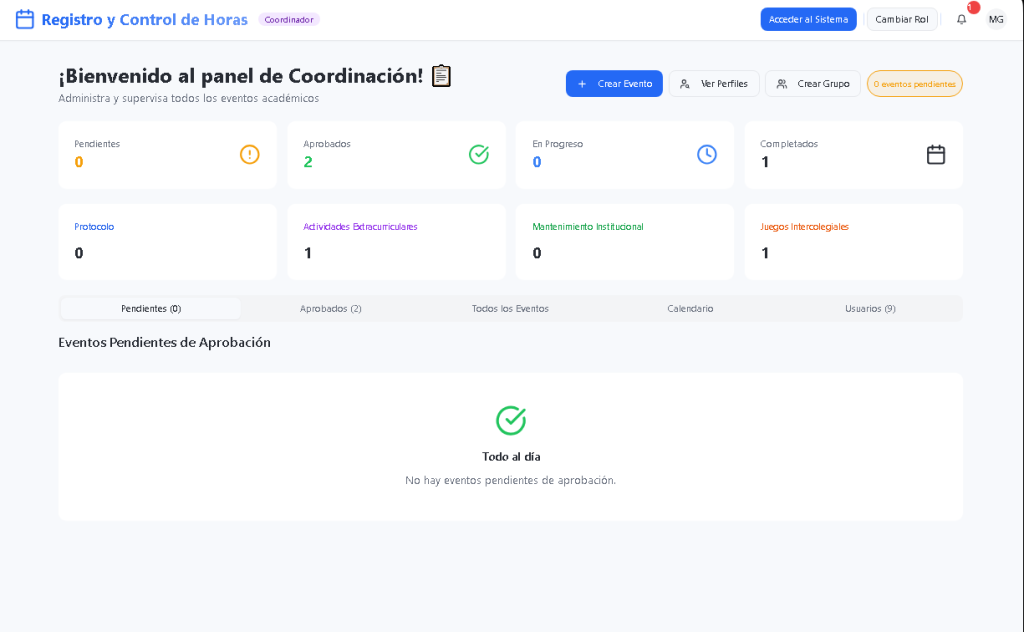Click the 0 eventos pendientes badge
Screen dimensions: 1024x632
(x=914, y=84)
